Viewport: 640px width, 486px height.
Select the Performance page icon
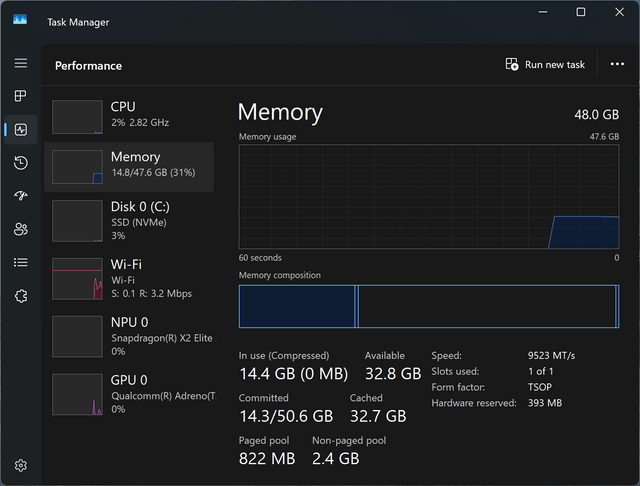point(21,130)
